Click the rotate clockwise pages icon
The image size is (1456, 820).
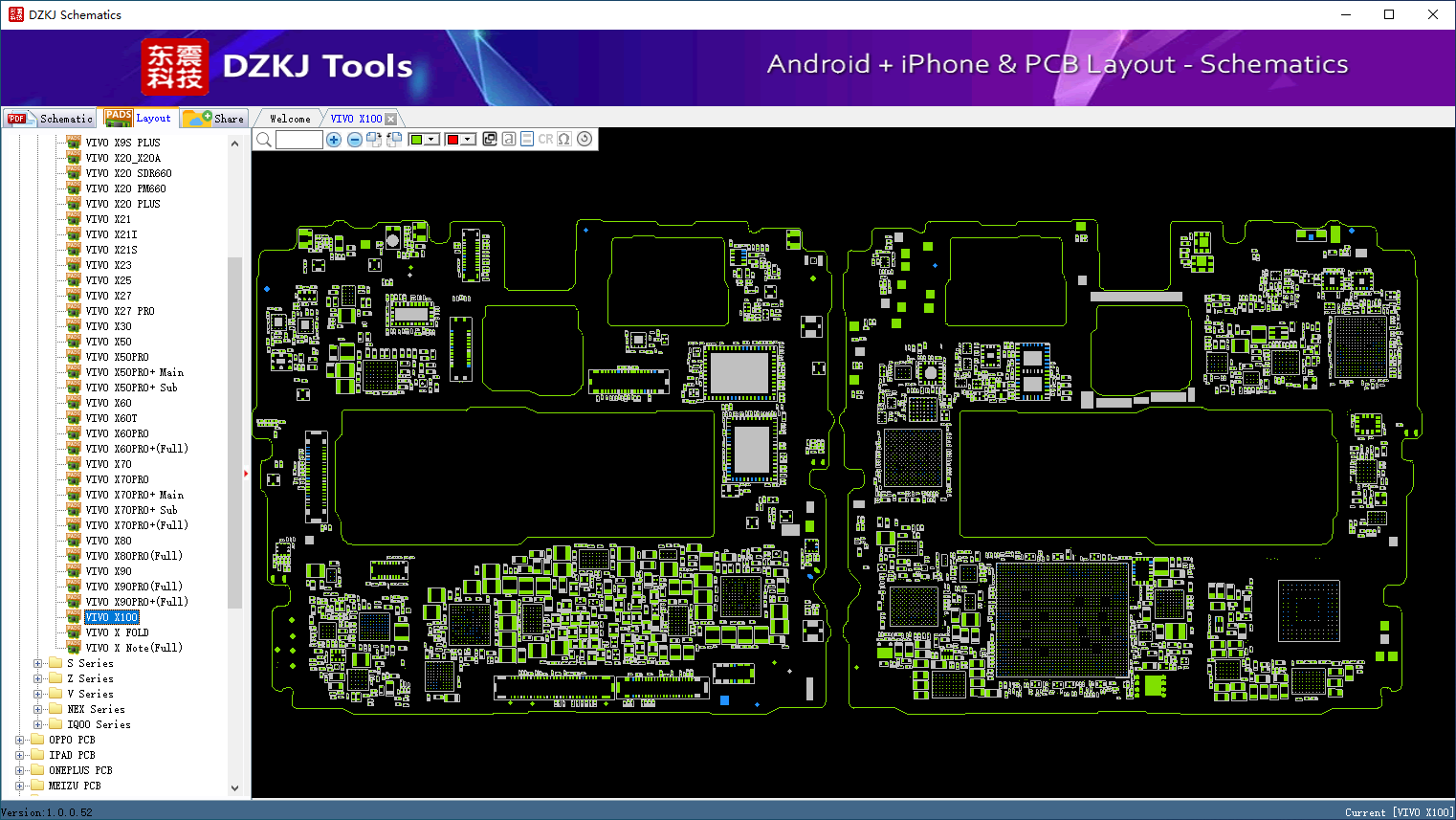click(x=374, y=140)
